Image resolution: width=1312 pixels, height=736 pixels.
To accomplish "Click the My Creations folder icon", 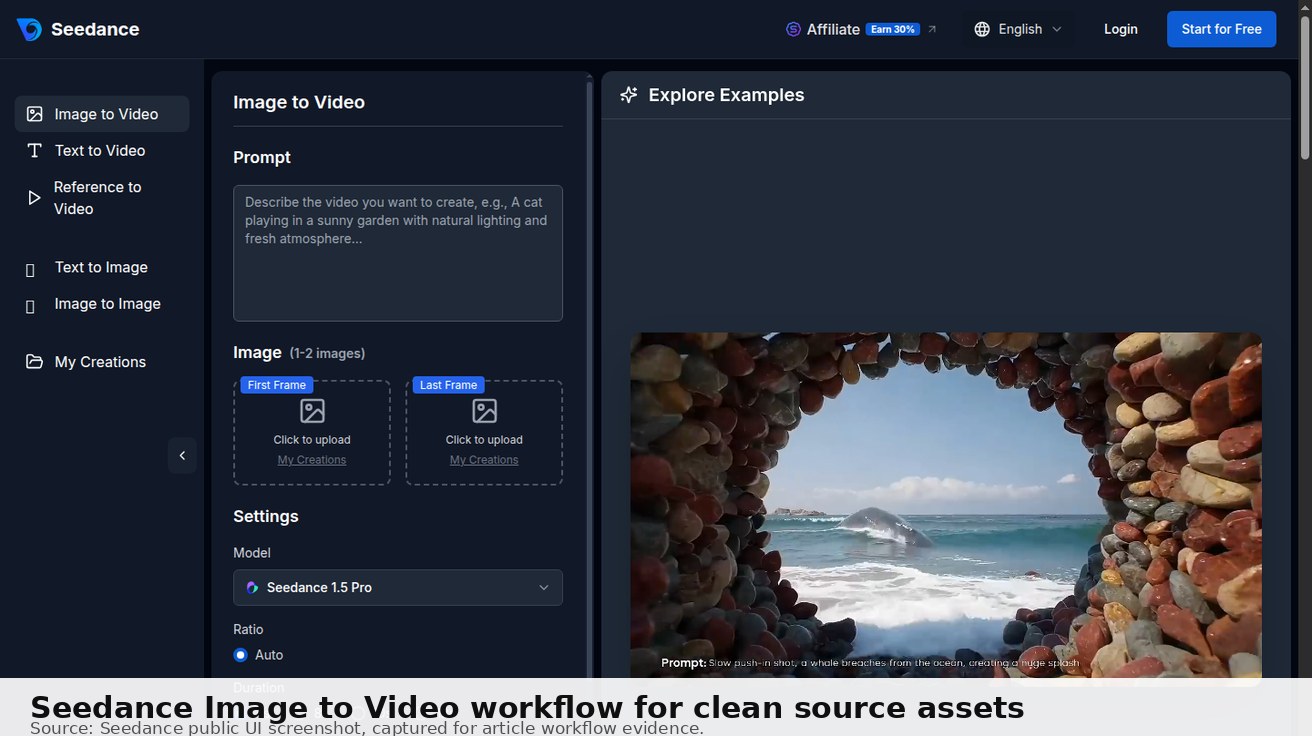I will 35,362.
